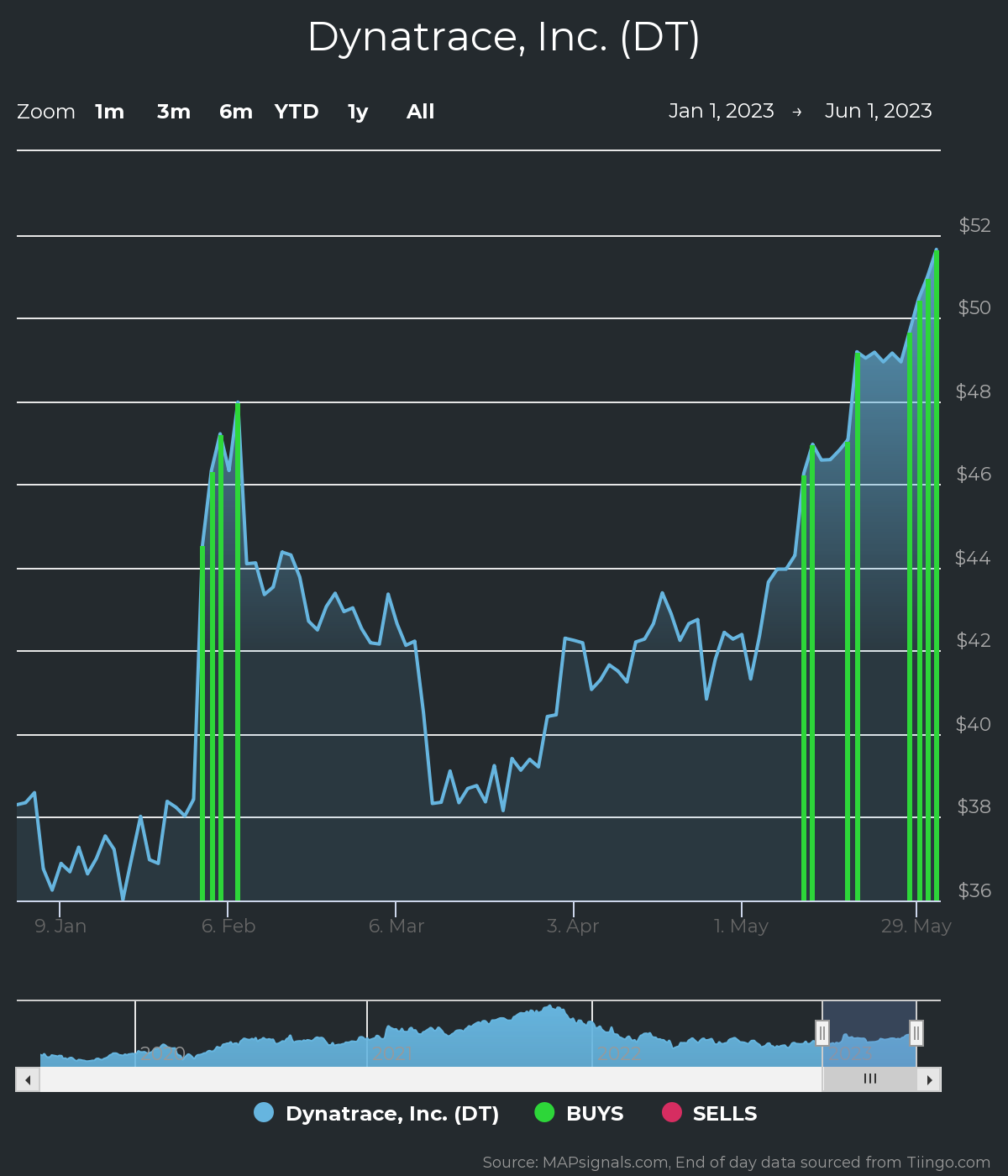Screen dimensions: 1008x1176
Task: Select the 3m zoom range
Action: tap(174, 112)
